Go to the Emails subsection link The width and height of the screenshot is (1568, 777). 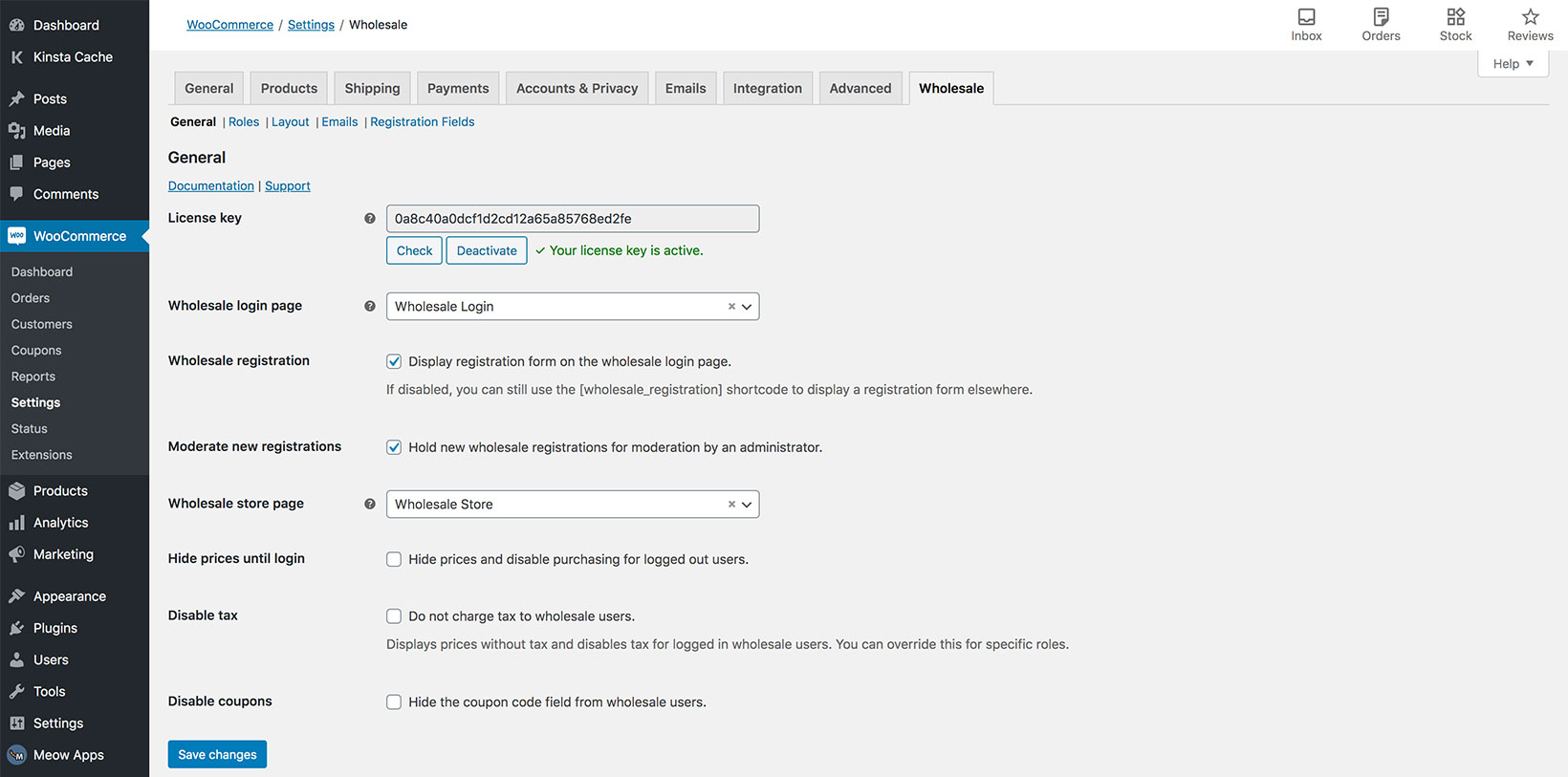tap(339, 122)
